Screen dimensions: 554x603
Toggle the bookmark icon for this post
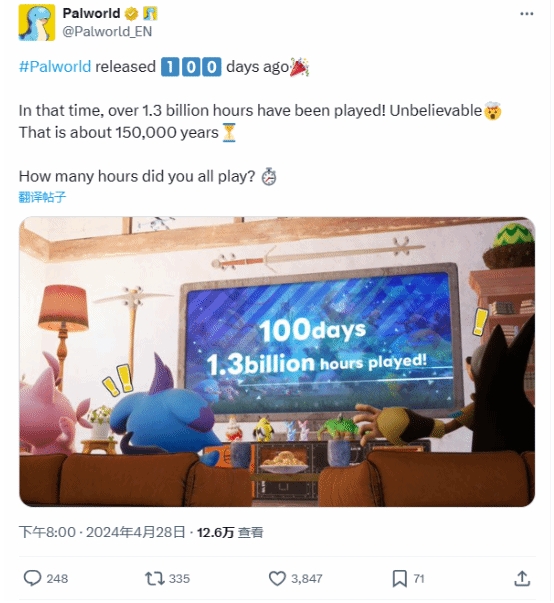pos(399,579)
